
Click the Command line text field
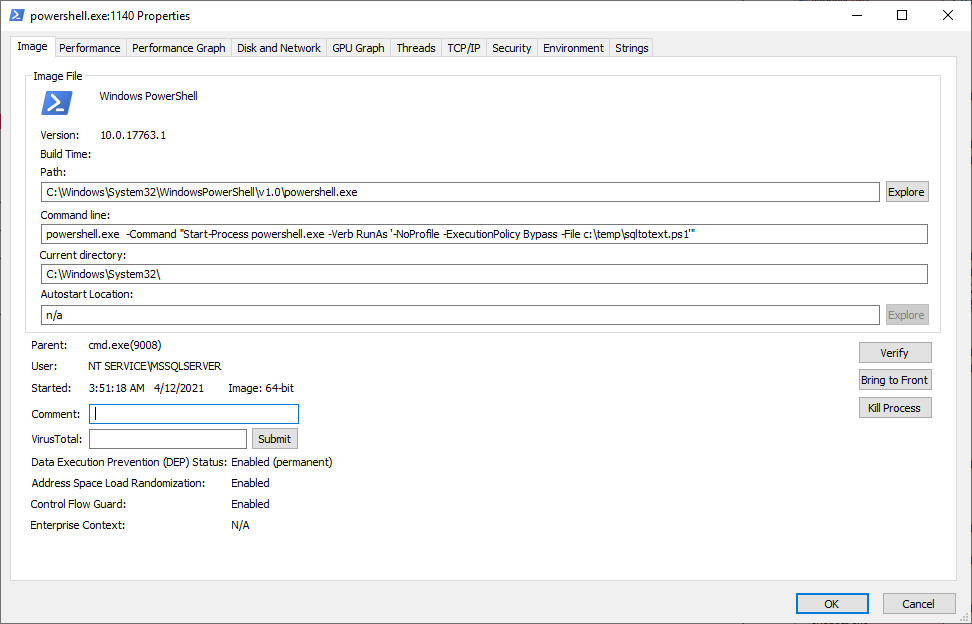pyautogui.click(x=484, y=234)
